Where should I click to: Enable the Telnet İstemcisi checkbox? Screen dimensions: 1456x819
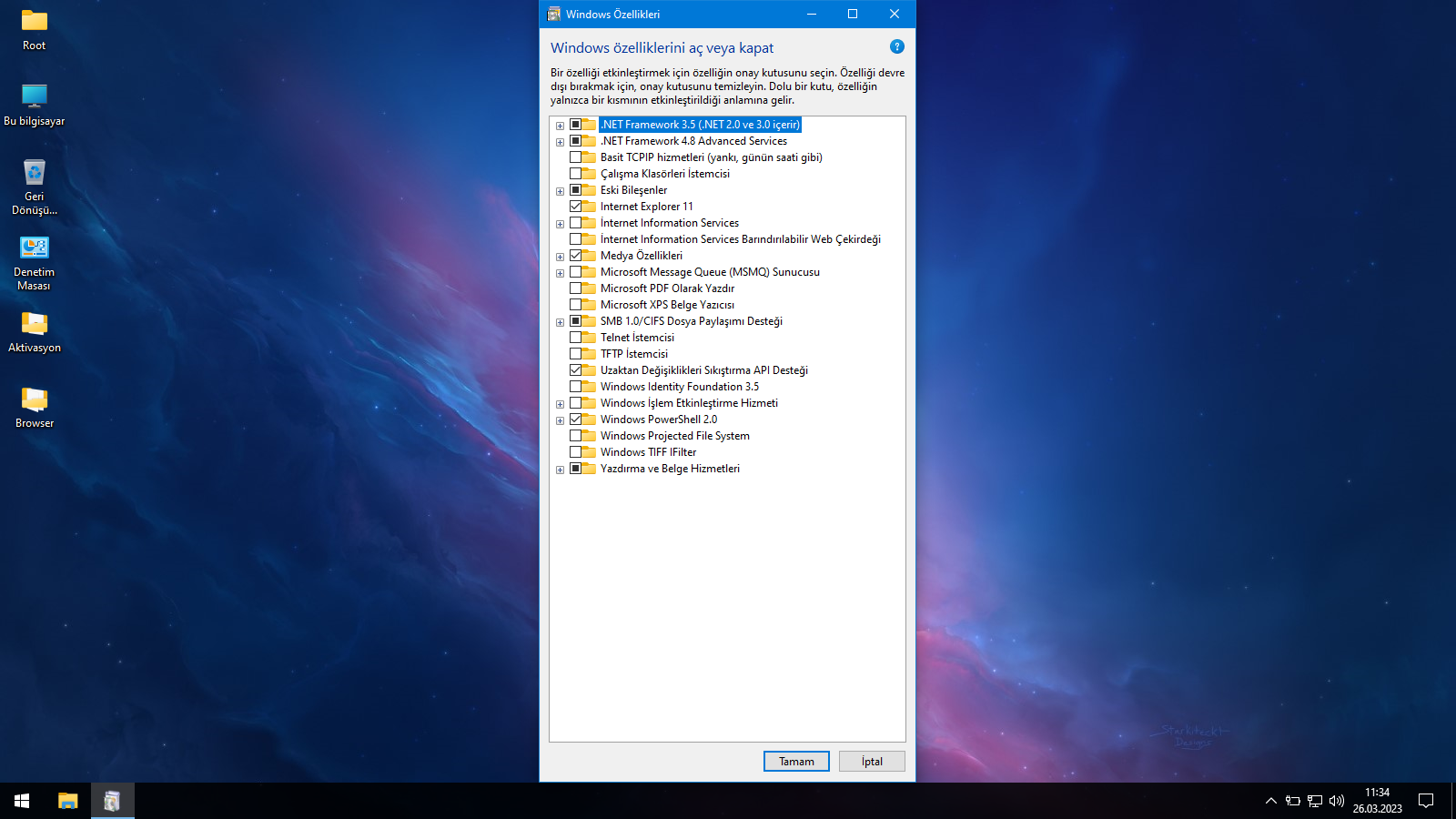(x=575, y=338)
